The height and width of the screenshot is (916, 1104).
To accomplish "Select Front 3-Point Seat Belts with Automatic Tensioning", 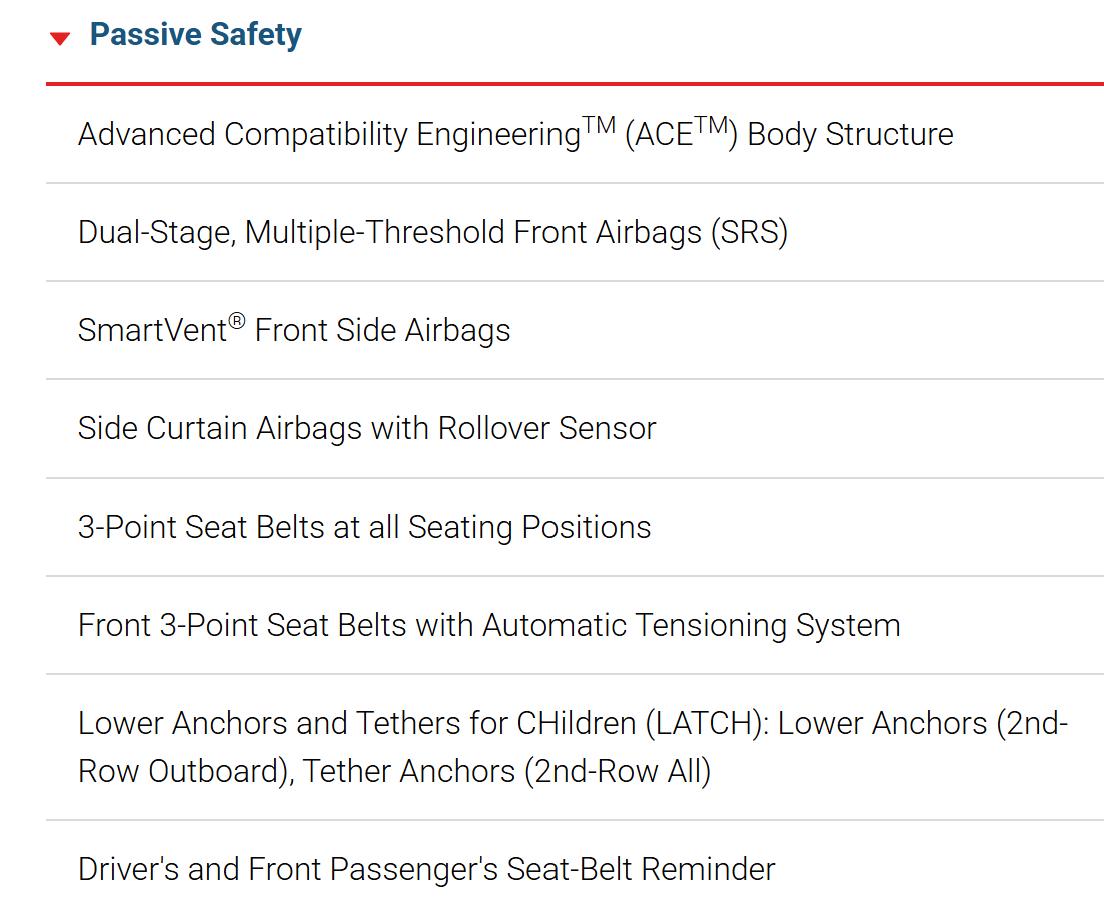I will 575,625.
